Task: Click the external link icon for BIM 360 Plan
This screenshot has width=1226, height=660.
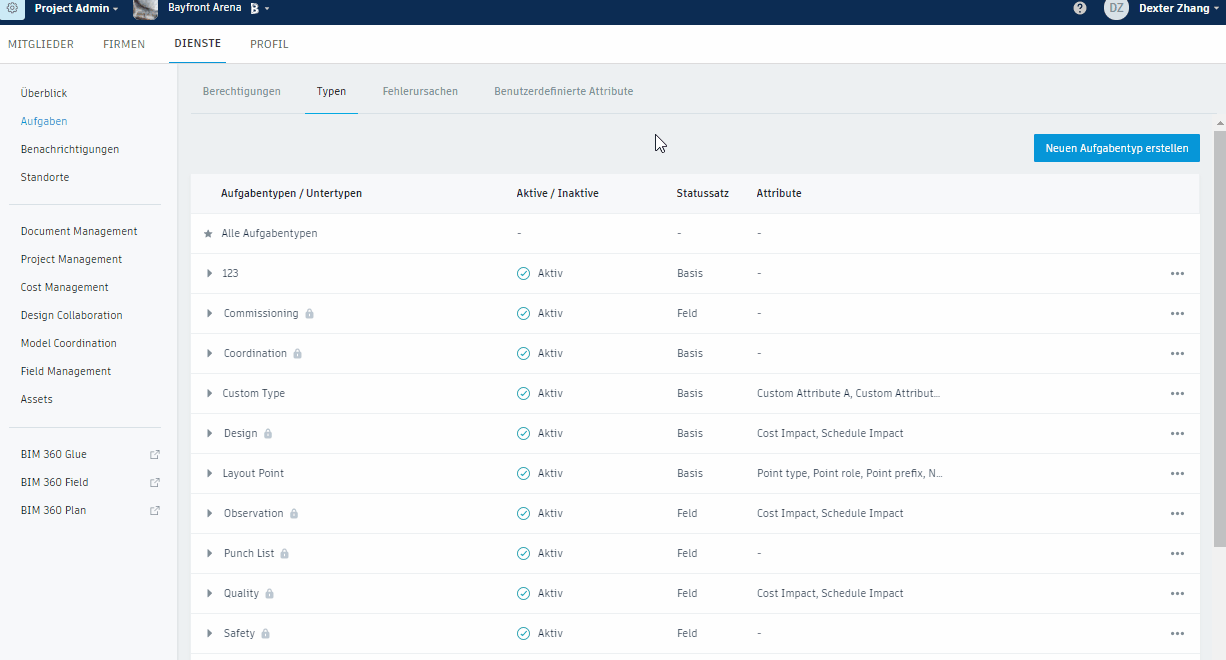Action: click(155, 510)
